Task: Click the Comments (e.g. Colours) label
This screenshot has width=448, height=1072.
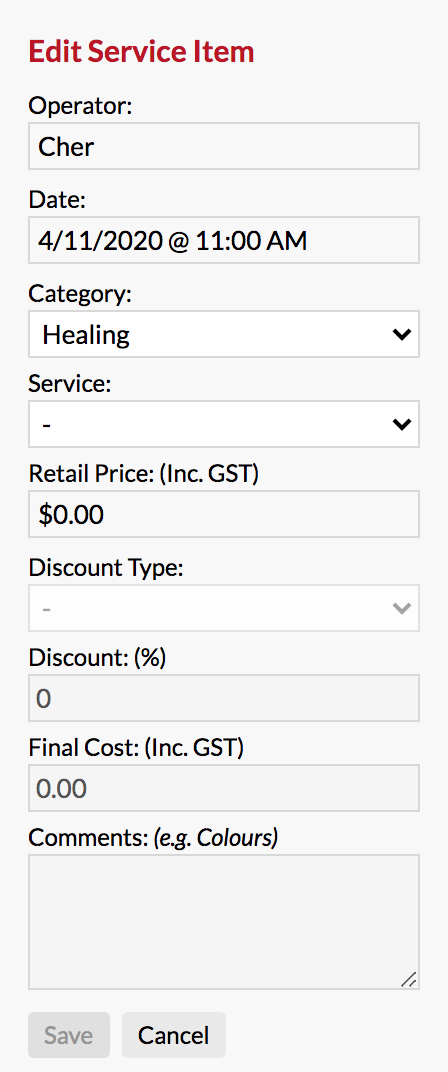Action: (153, 838)
